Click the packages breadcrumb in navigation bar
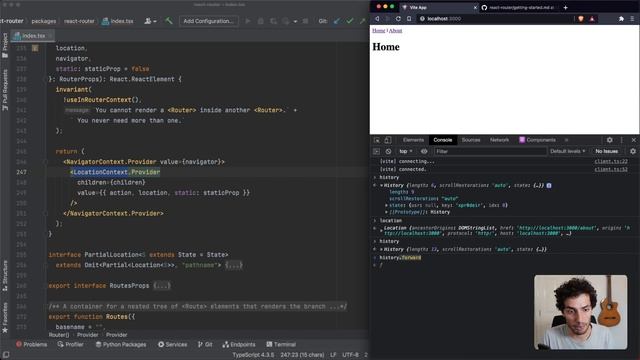This screenshot has width=640, height=360. 44,21
